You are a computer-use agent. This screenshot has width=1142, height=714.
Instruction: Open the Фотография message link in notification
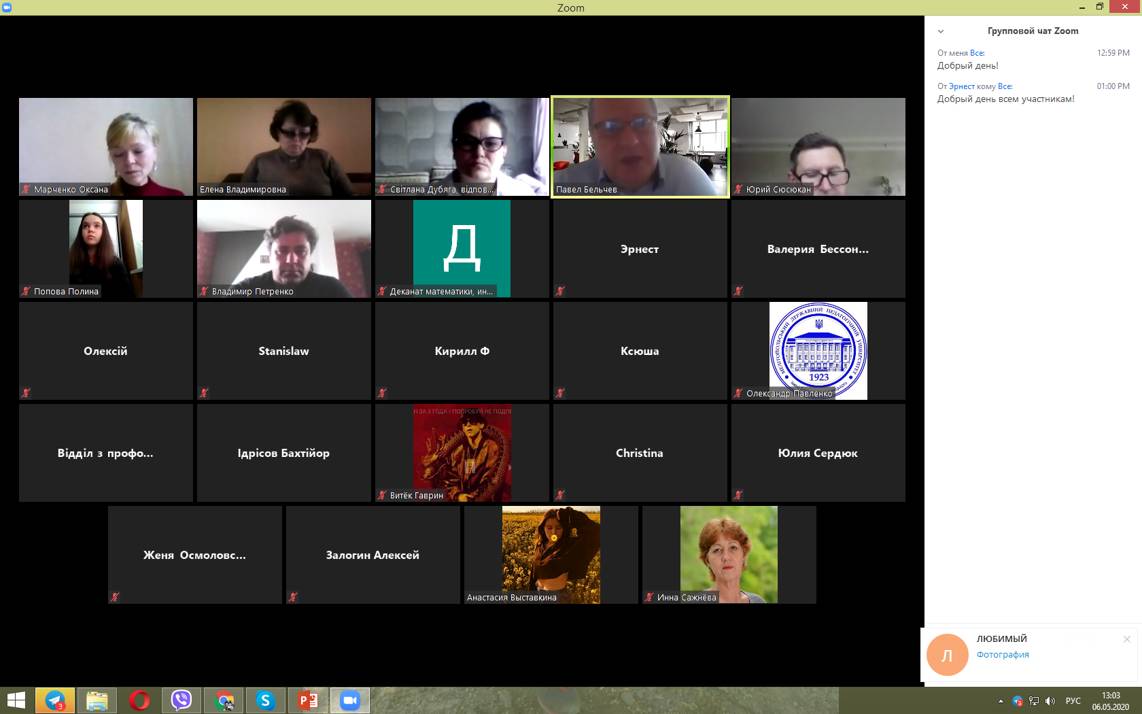point(1002,655)
